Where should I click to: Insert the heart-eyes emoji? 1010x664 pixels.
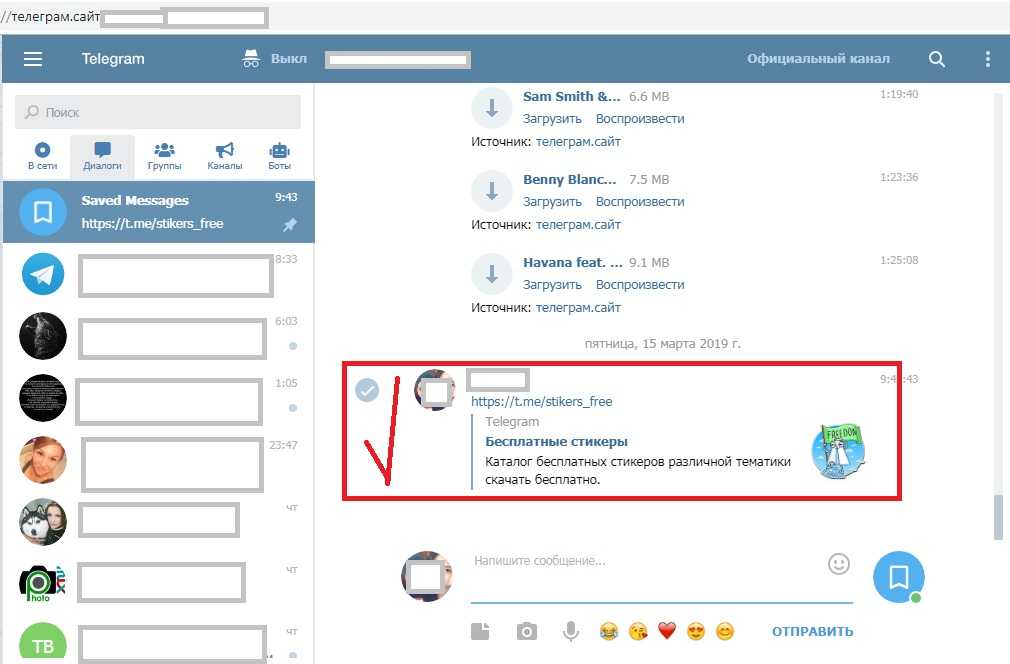coord(696,632)
